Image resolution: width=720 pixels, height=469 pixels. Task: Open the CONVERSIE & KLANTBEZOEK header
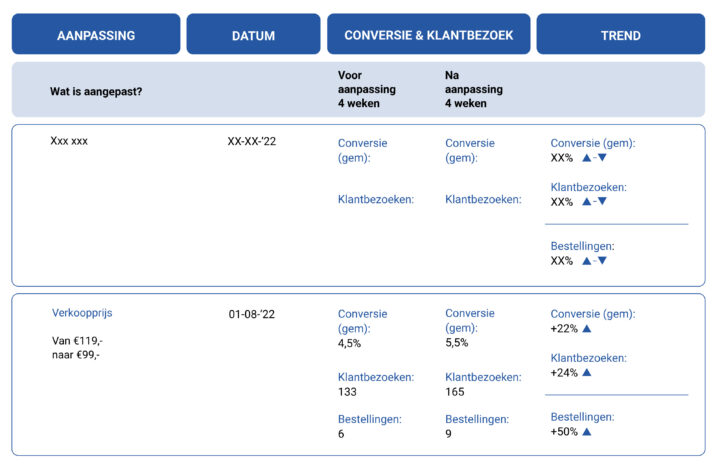(x=428, y=34)
